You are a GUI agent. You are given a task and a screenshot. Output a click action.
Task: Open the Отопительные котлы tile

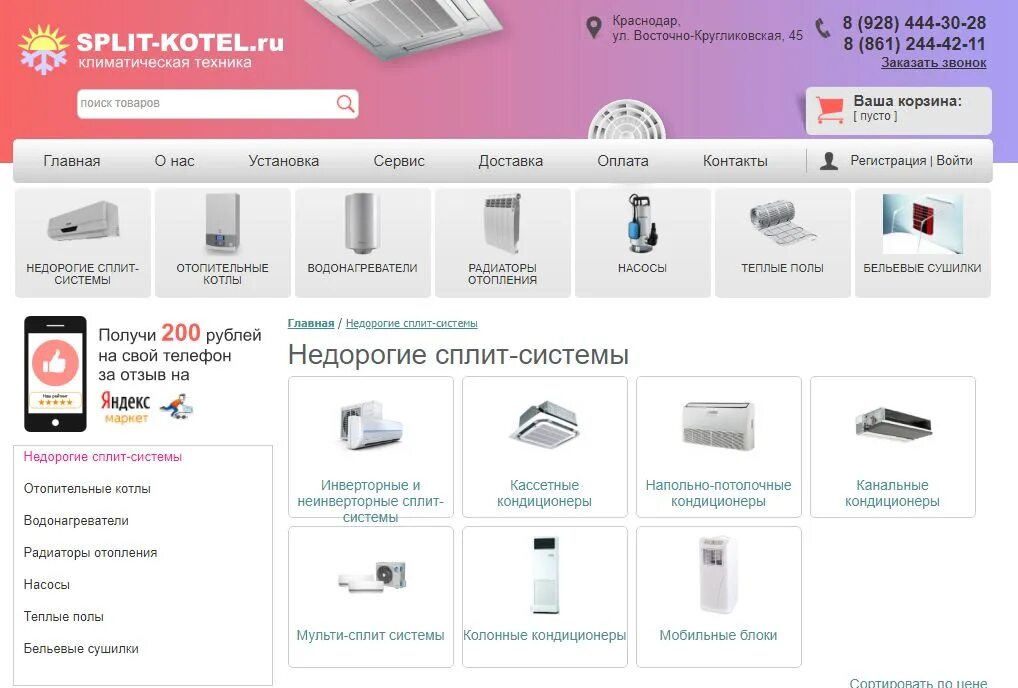pyautogui.click(x=222, y=243)
